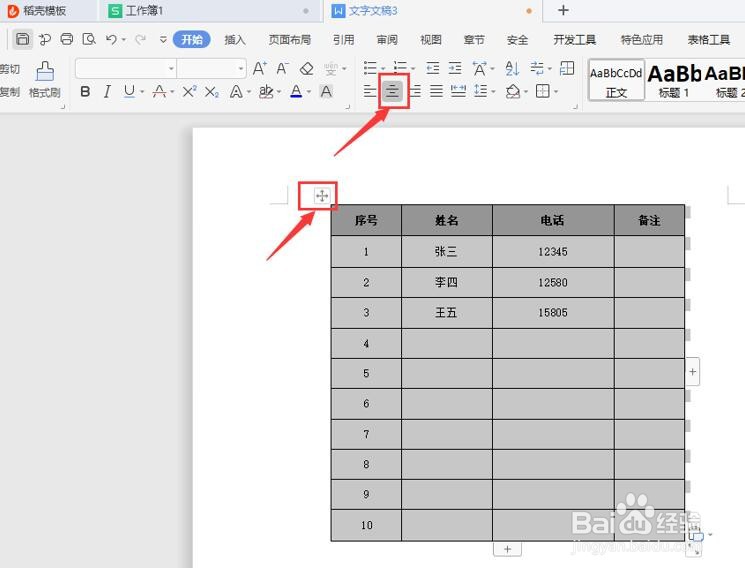
Task: Open the 审阅 ribbon tab
Action: coord(387,40)
